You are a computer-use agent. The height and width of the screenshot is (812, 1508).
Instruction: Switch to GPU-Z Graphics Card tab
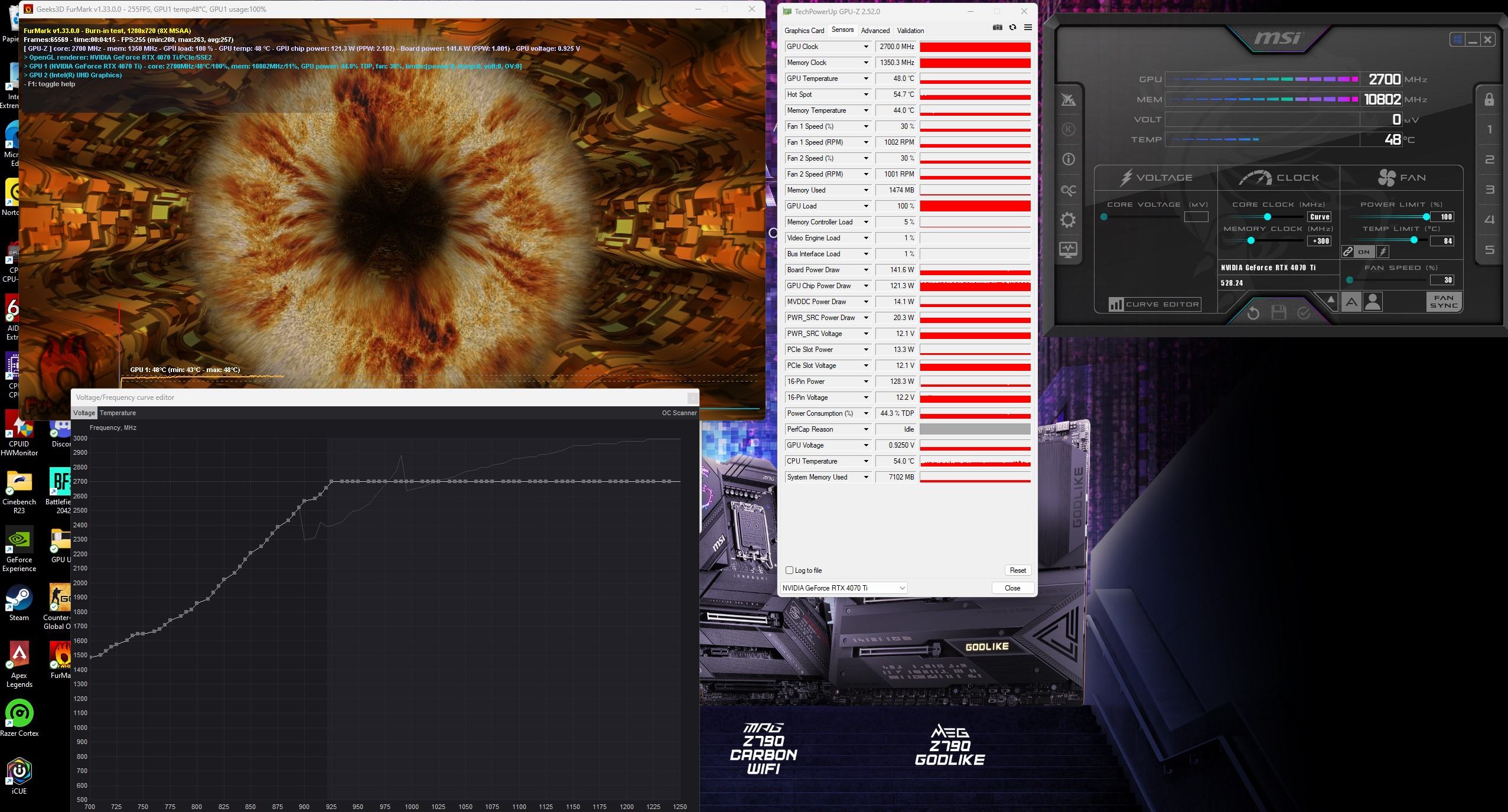coord(804,31)
